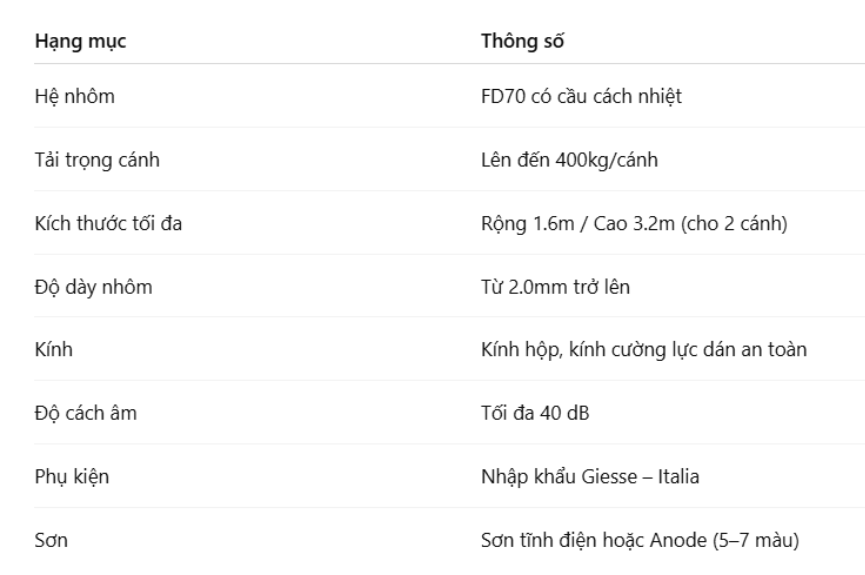The height and width of the screenshot is (575, 865).
Task: Click 'Lên đến 400kg/cánh' value
Action: [x=569, y=160]
